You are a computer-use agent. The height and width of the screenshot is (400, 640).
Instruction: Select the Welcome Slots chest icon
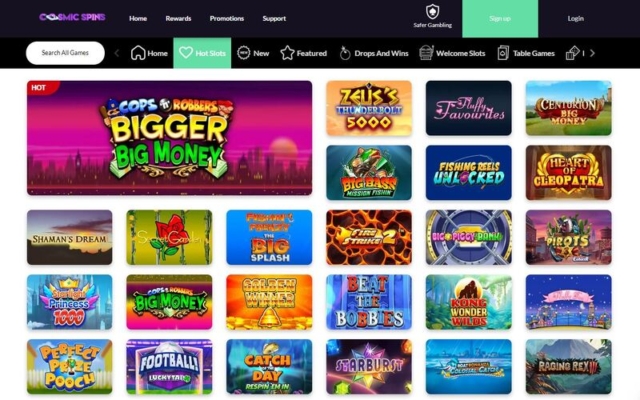point(426,53)
